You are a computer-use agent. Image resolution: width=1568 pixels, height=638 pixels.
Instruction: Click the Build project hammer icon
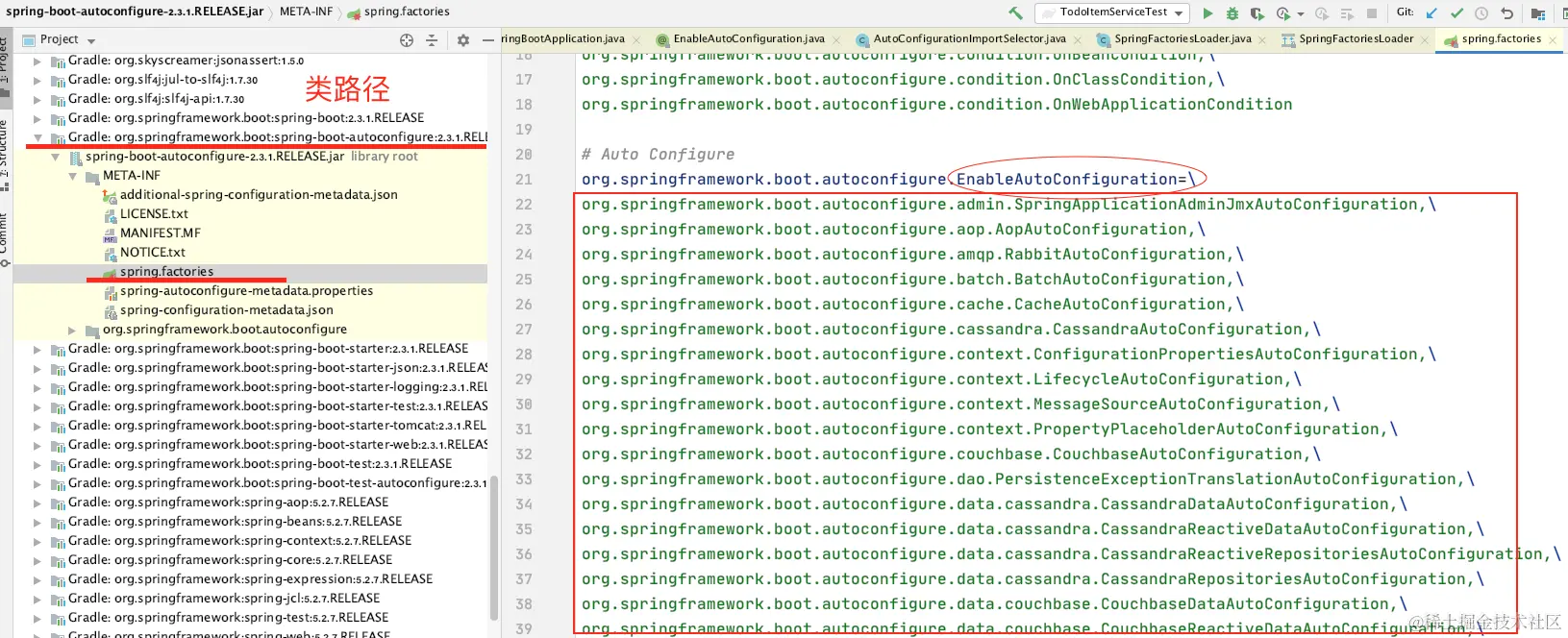point(1015,12)
